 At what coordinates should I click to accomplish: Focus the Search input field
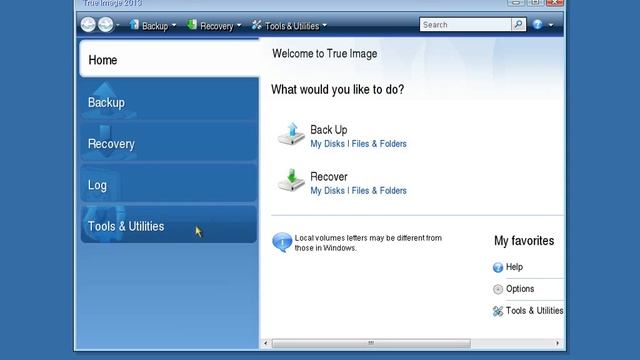click(465, 25)
